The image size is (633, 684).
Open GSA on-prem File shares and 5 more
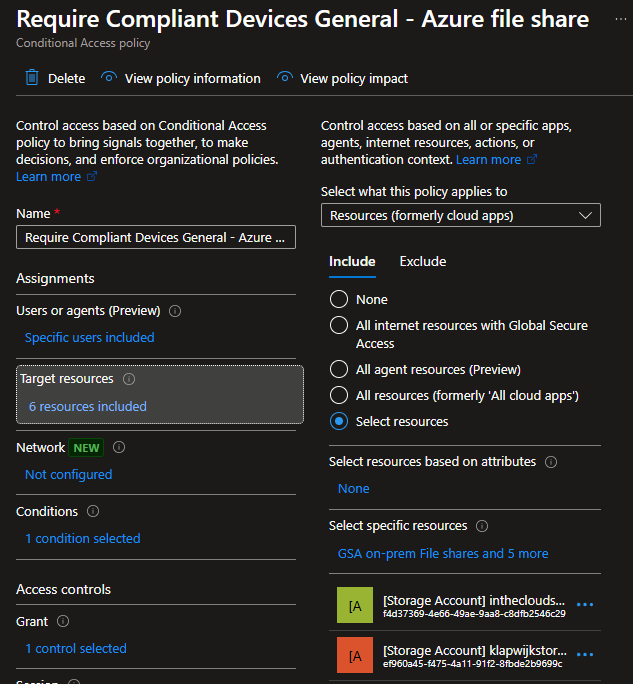click(442, 553)
